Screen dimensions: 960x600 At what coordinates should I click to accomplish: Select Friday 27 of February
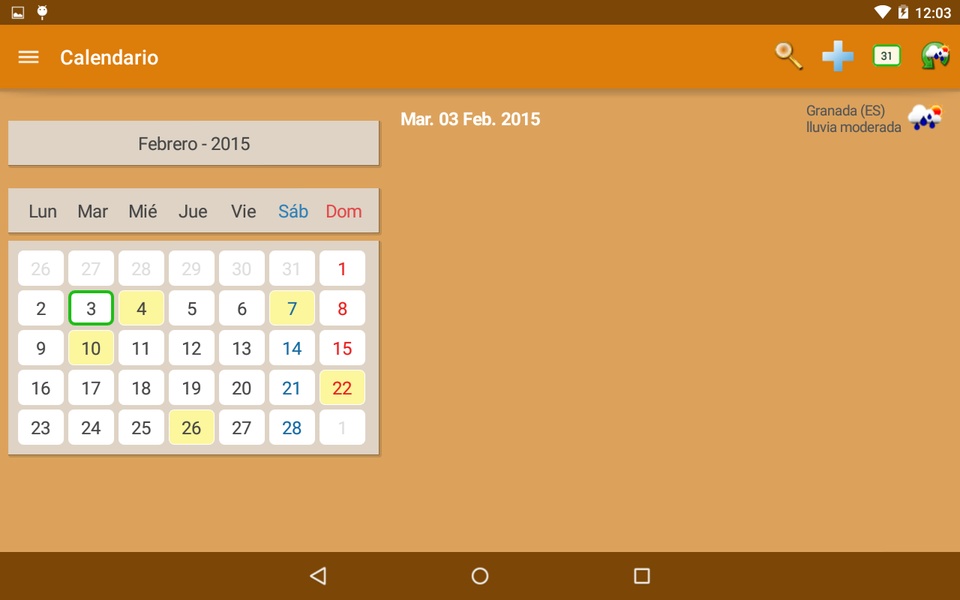coord(242,427)
